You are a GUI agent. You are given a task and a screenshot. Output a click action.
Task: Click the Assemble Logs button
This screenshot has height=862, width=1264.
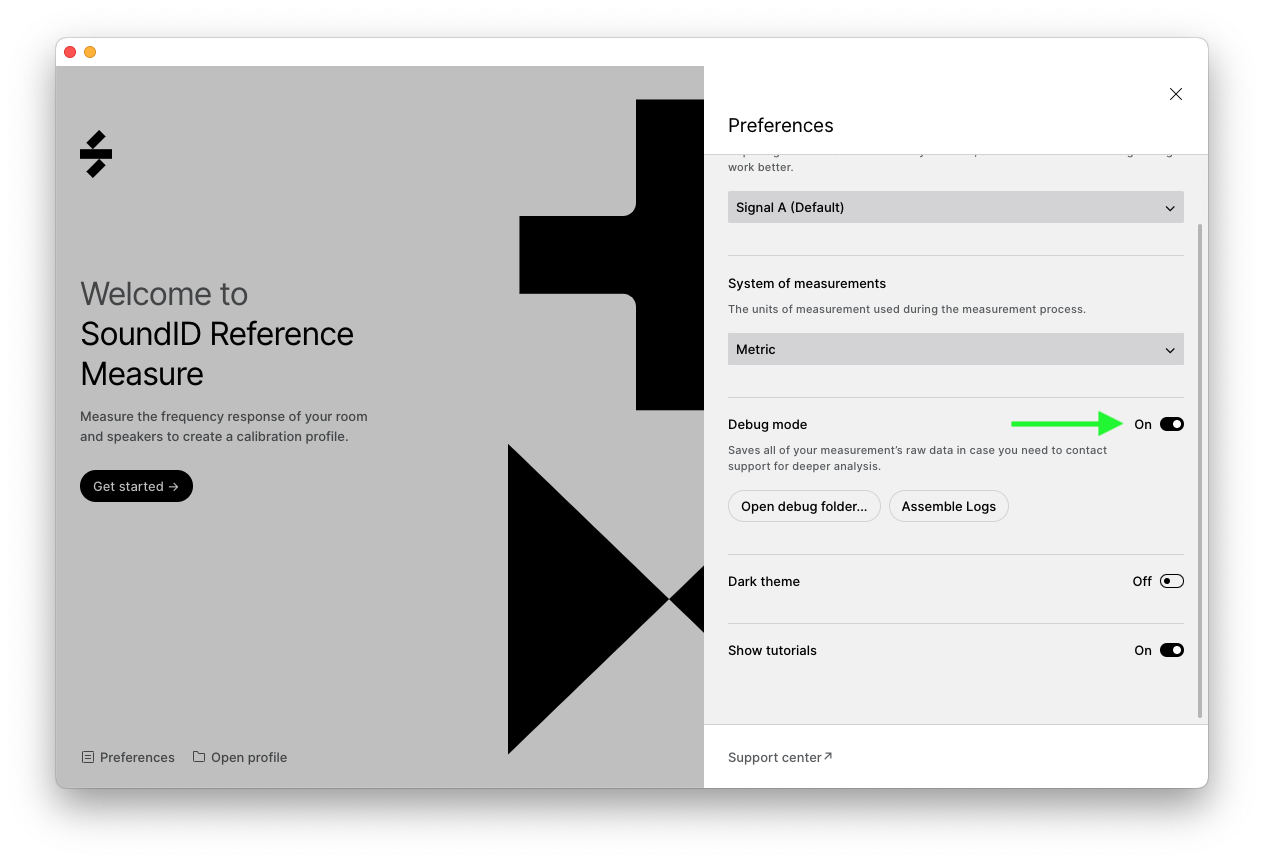[949, 506]
